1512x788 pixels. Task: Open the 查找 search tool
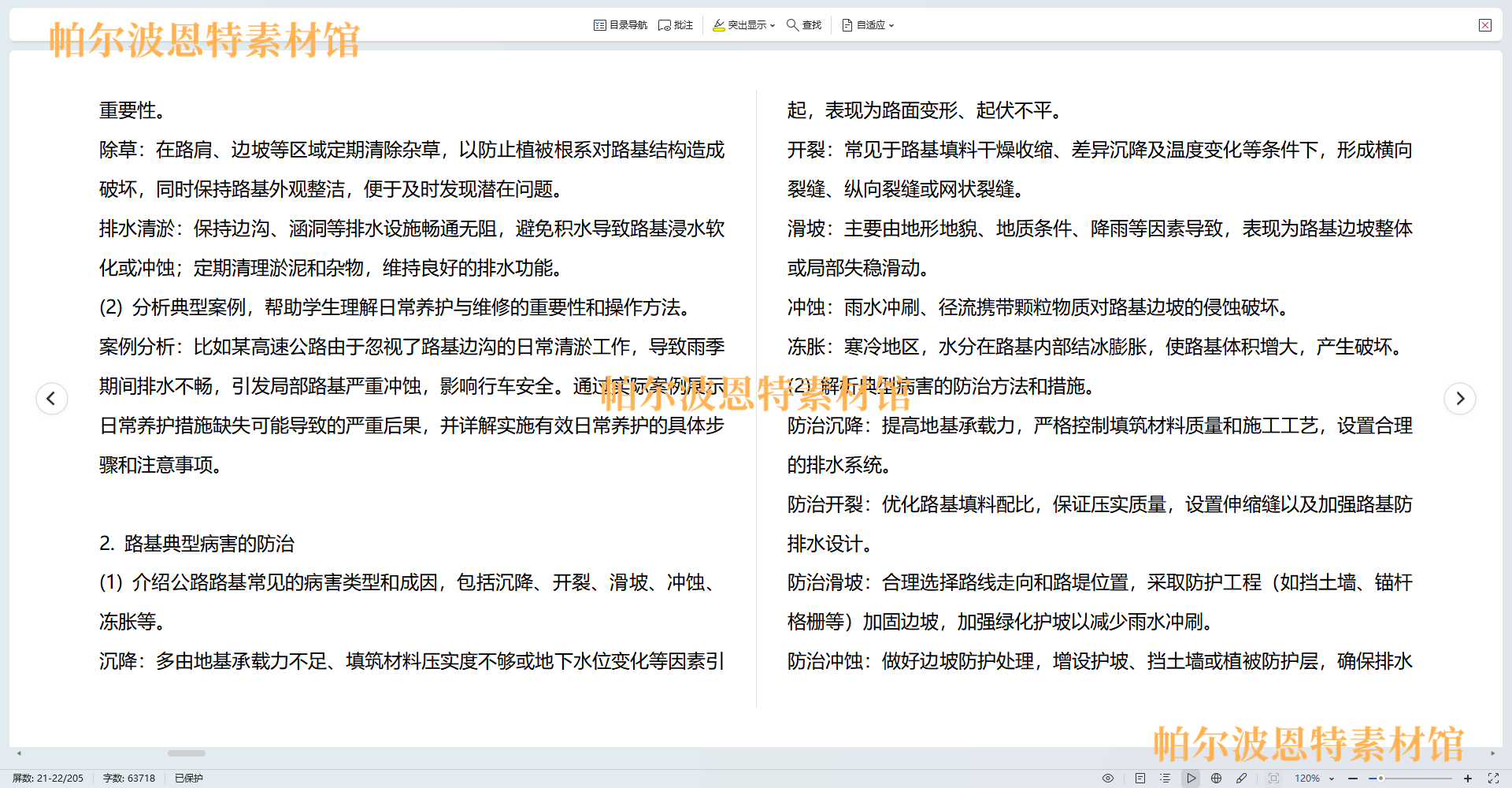click(804, 25)
